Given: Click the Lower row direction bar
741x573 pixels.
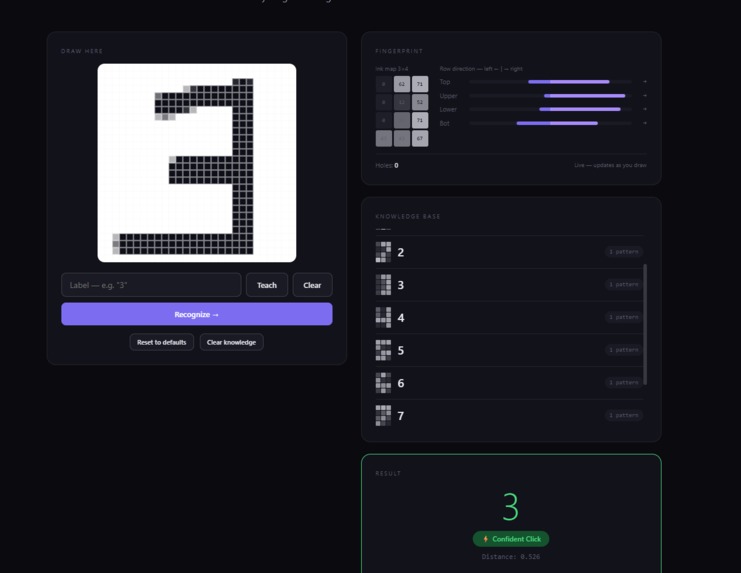Looking at the screenshot, I should click(550, 109).
